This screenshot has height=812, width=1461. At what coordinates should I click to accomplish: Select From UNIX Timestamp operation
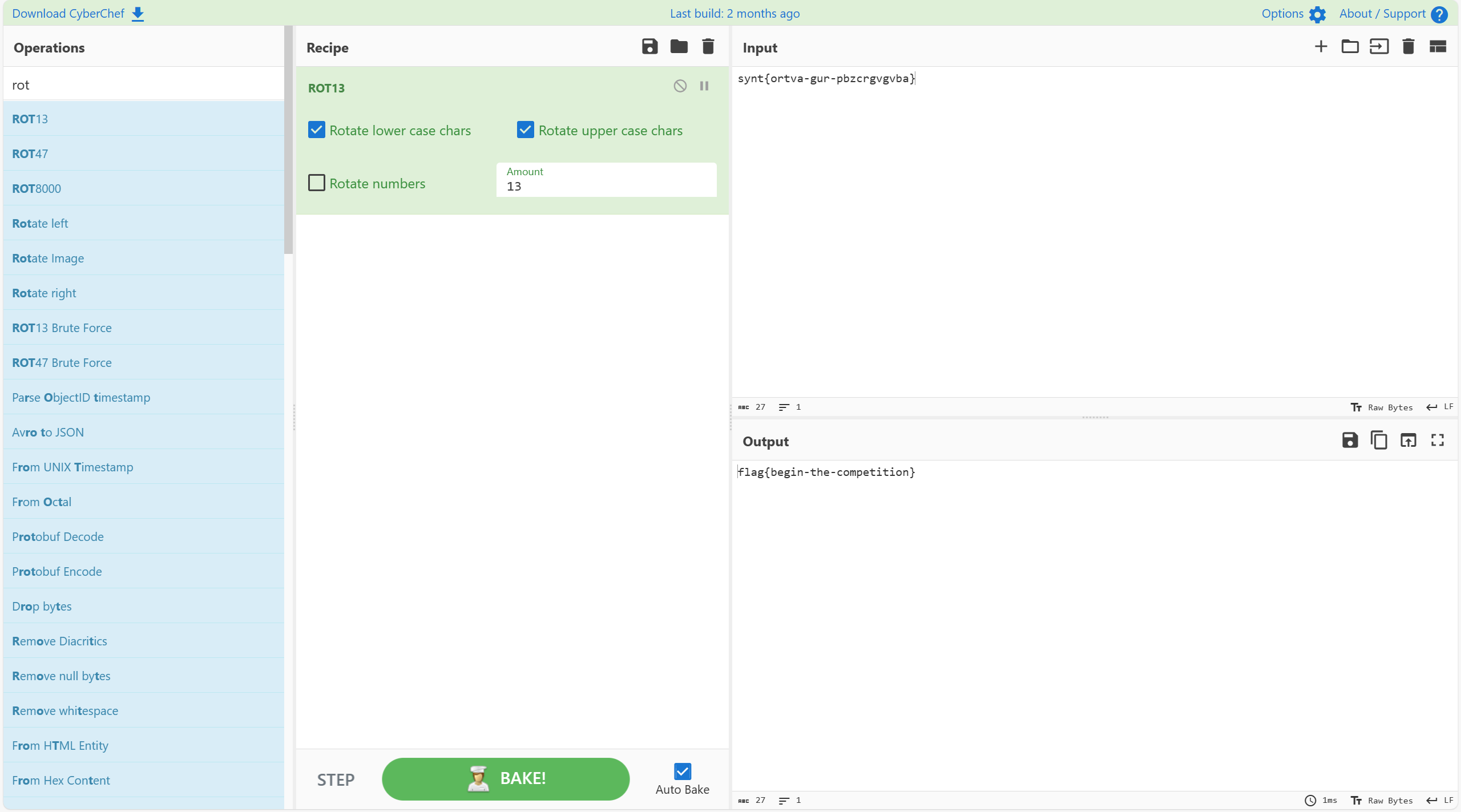tap(143, 467)
